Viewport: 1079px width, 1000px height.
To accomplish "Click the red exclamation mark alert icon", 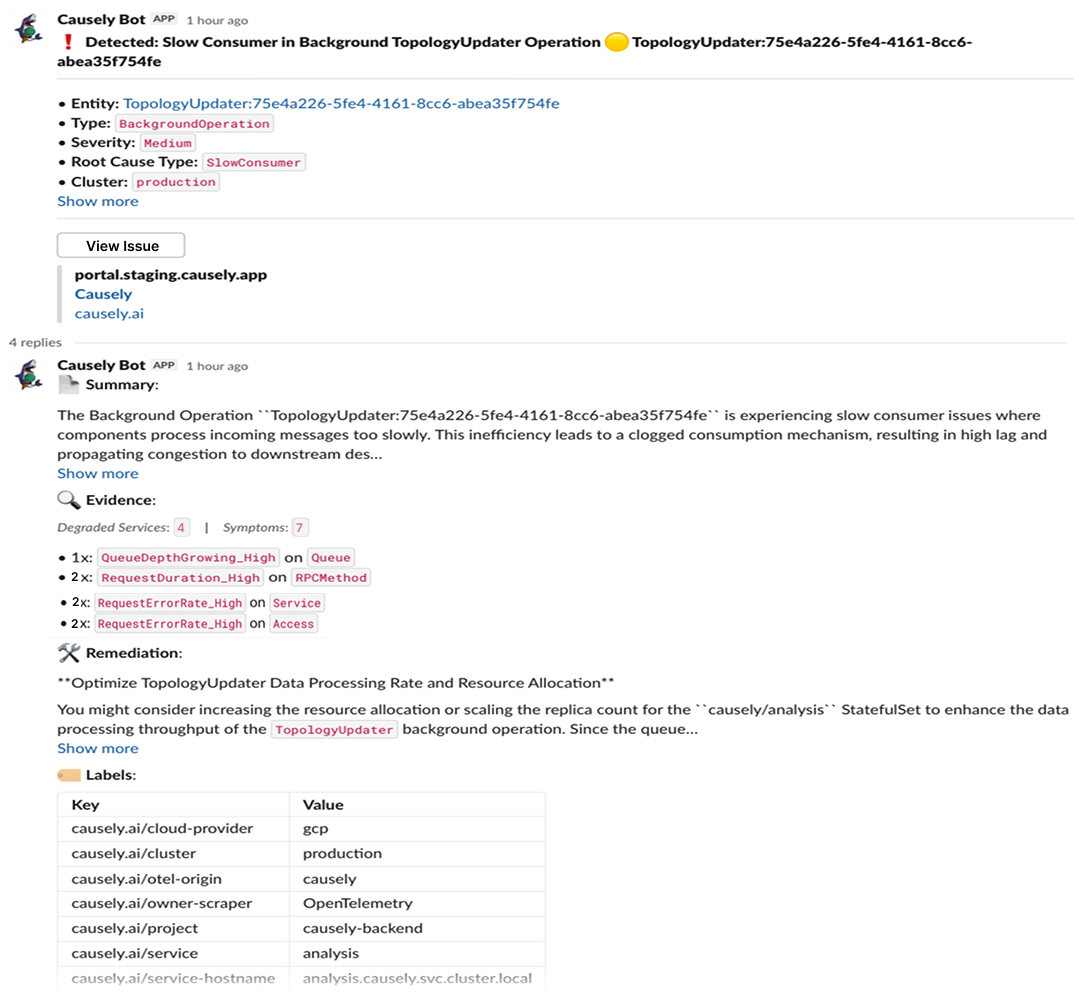I will tap(67, 42).
